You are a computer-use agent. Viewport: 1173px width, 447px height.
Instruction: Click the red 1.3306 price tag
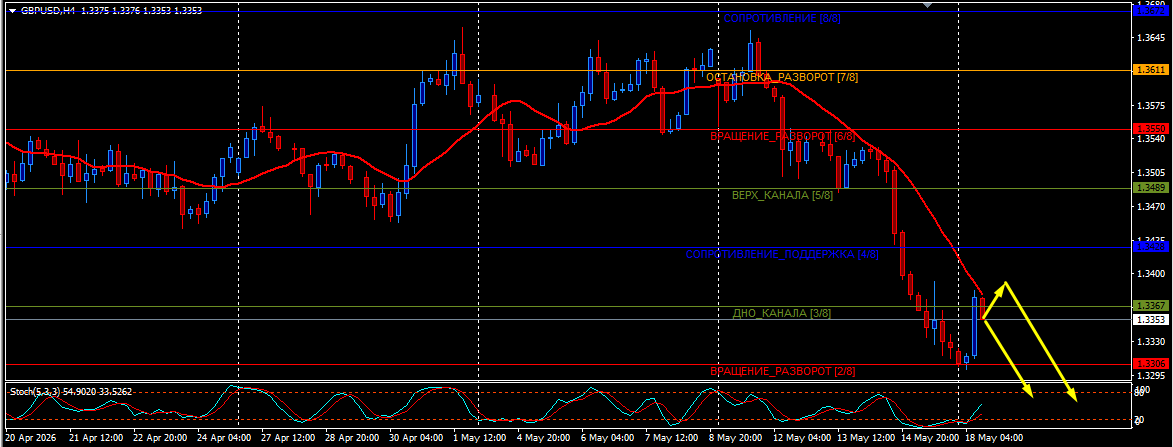[1151, 363]
